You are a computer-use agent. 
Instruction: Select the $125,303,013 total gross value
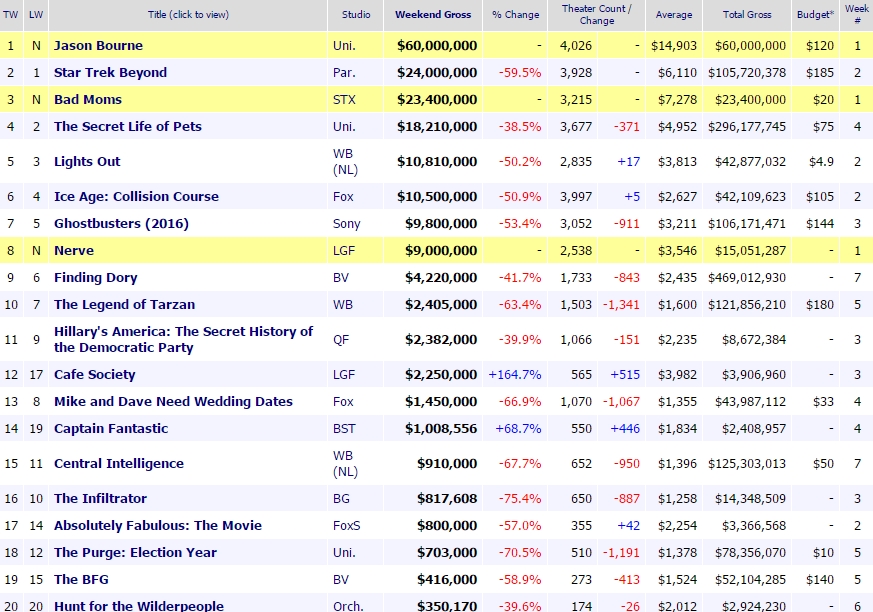747,463
